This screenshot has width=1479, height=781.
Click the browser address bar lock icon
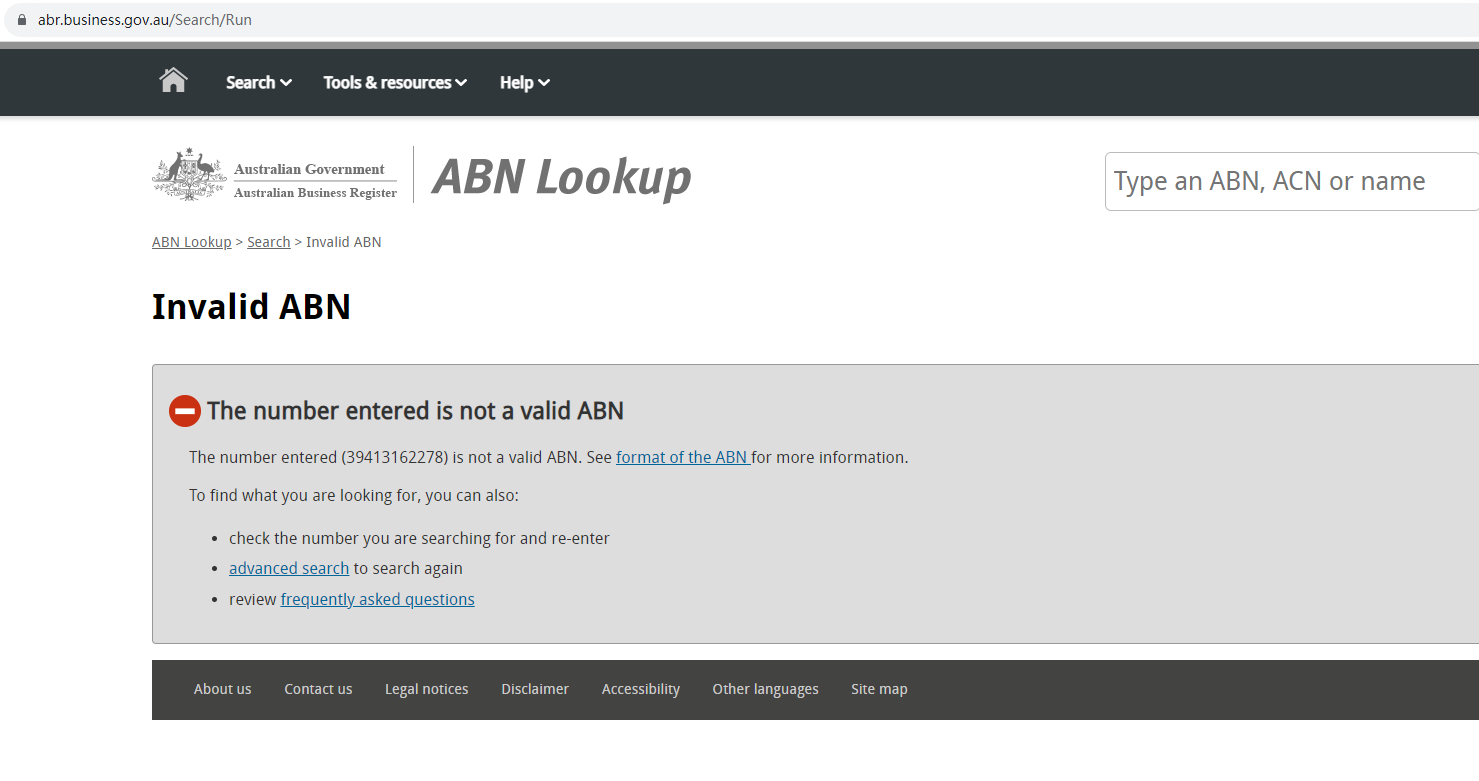point(22,20)
